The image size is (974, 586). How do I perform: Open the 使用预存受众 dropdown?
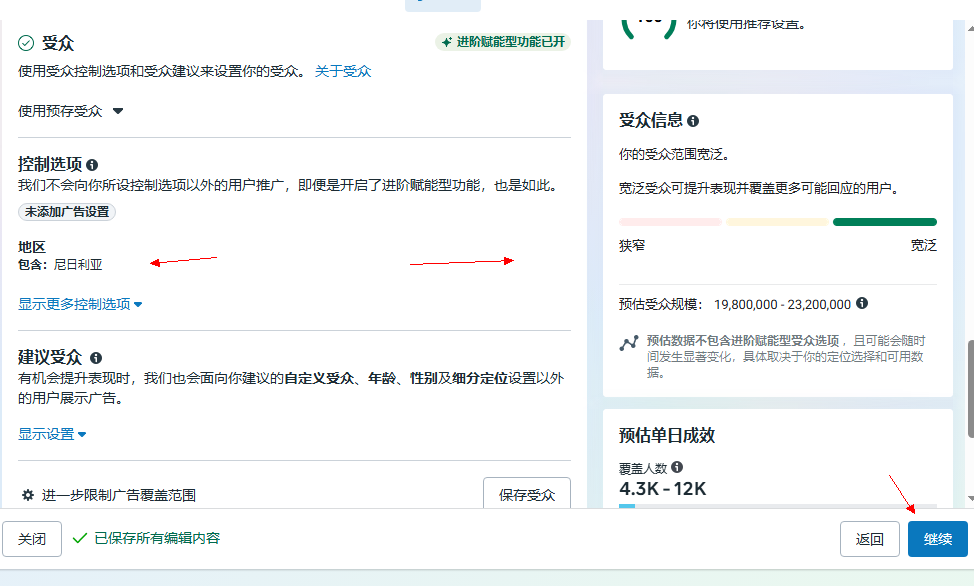71,111
